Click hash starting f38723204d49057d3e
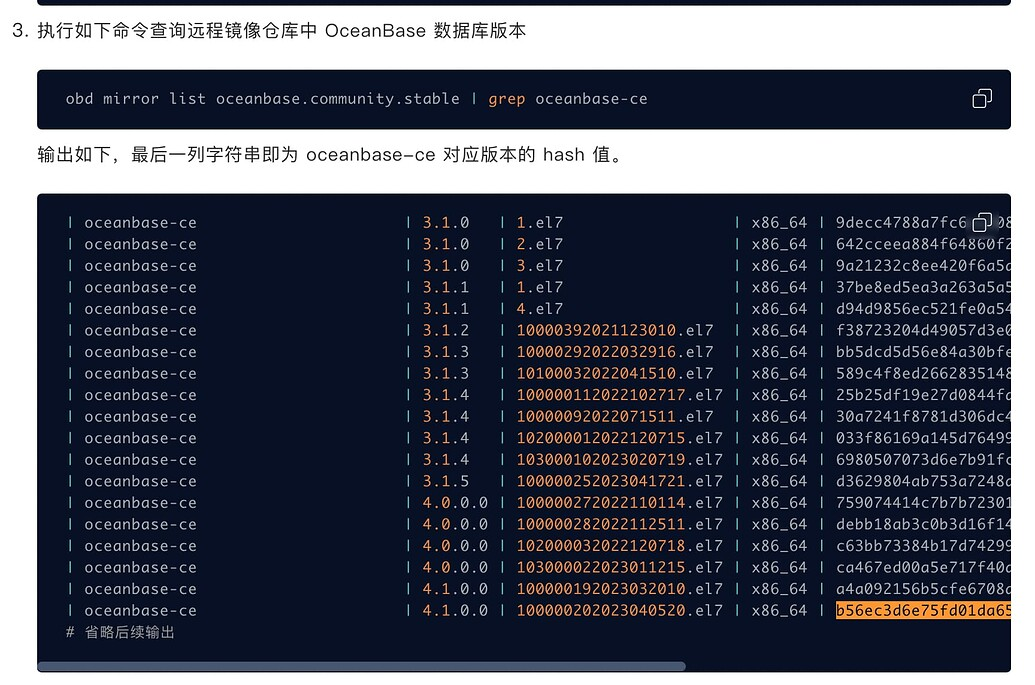The image size is (1035, 685). coord(923,330)
